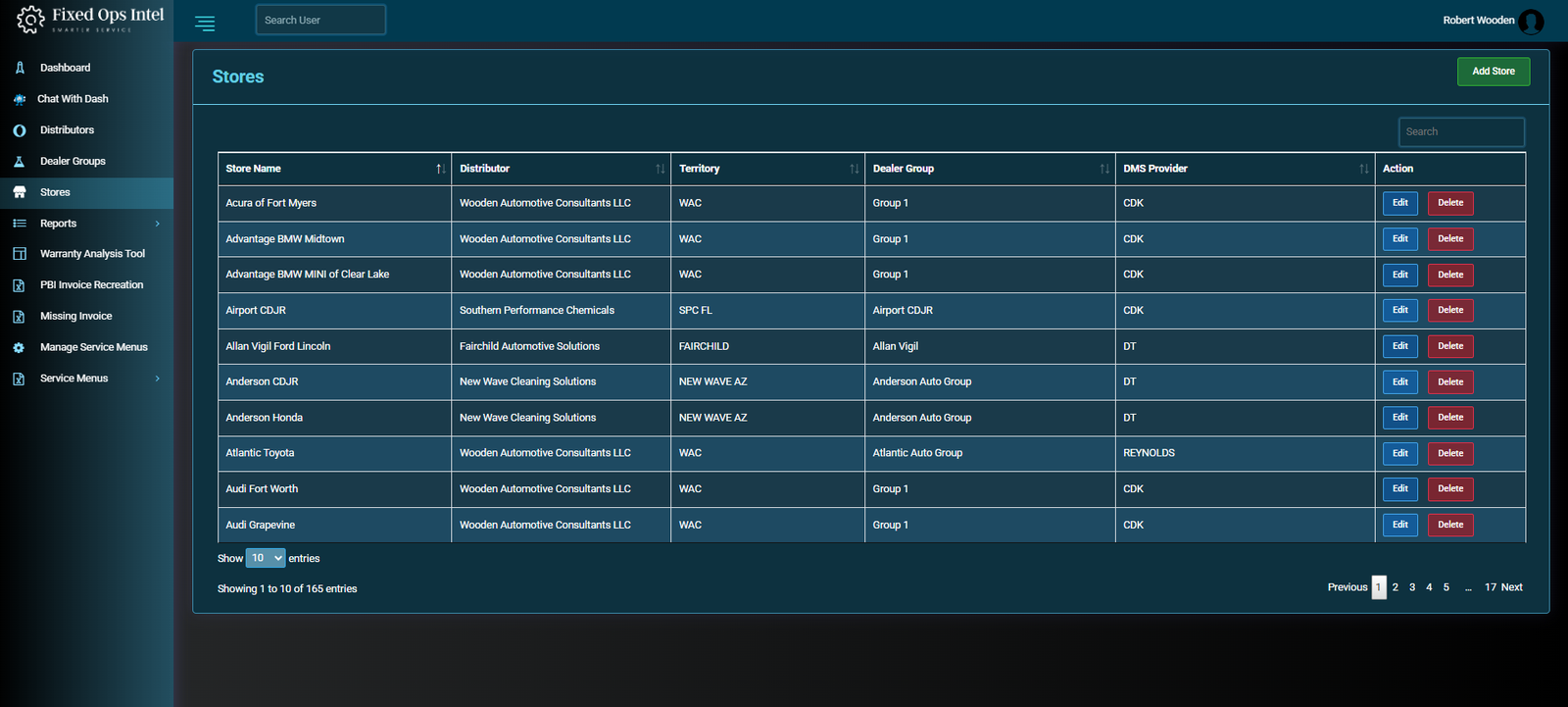This screenshot has height=707, width=1568.
Task: Open the show entries count dropdown
Action: coord(266,558)
